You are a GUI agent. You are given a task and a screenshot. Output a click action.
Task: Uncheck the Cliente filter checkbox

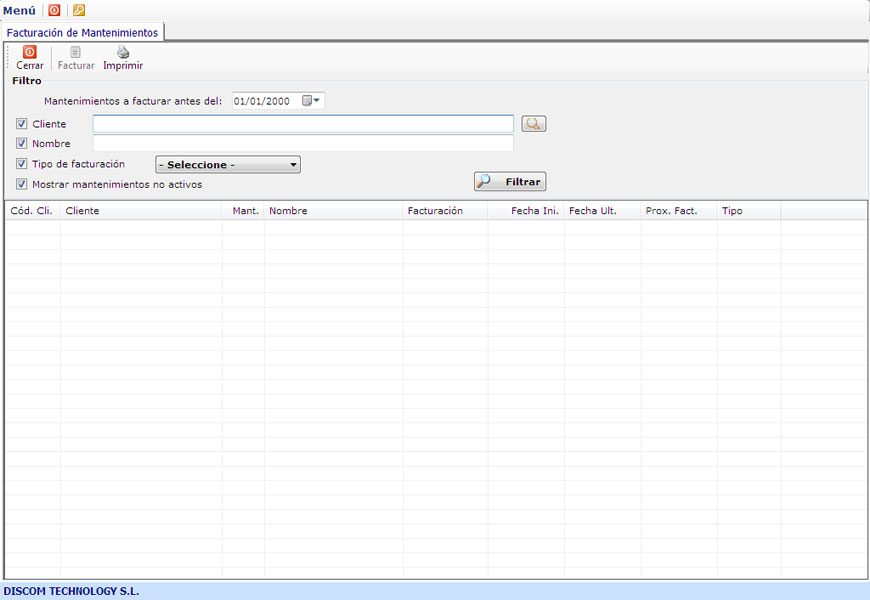click(22, 124)
